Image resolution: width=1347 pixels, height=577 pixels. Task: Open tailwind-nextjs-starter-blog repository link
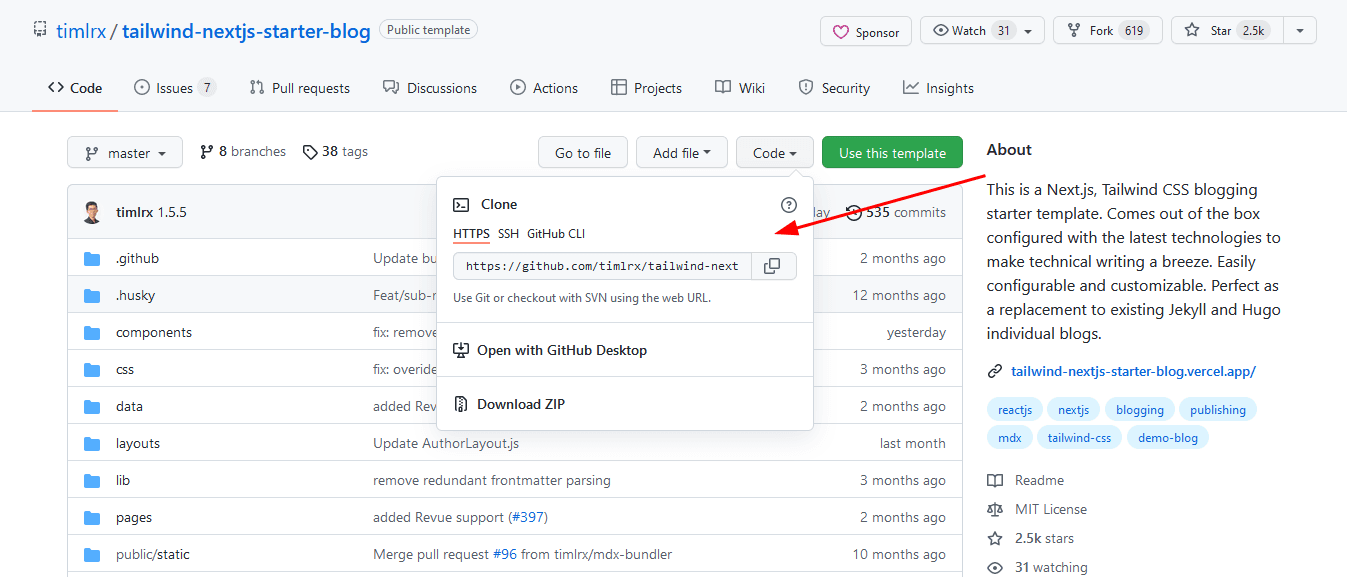pos(246,31)
